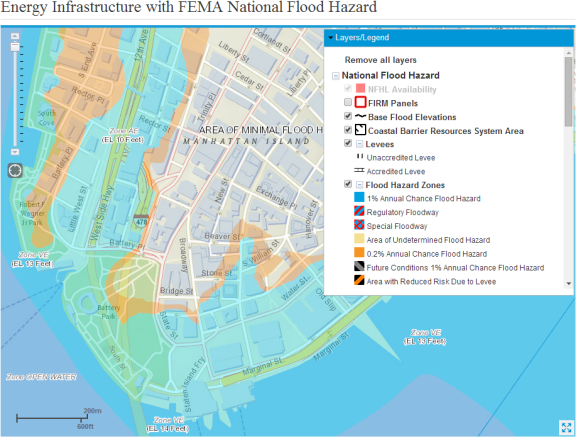This screenshot has height=437, width=576.
Task: Click the zoom slider handle
Action: tap(15, 47)
